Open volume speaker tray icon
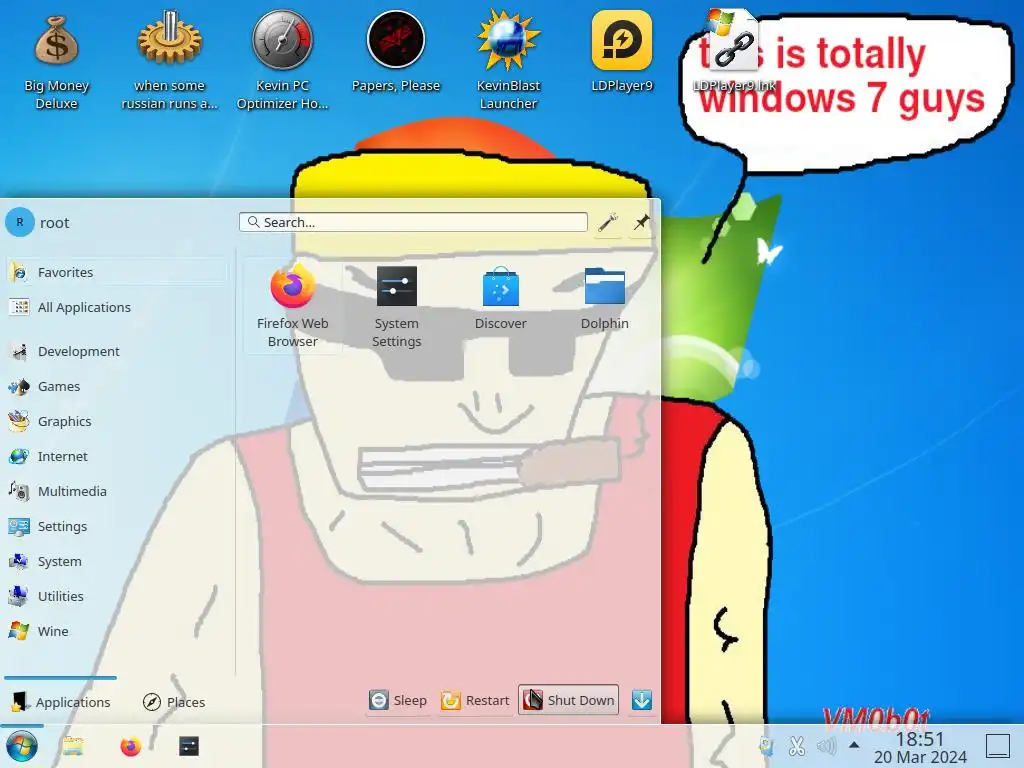This screenshot has height=768, width=1024. 826,746
